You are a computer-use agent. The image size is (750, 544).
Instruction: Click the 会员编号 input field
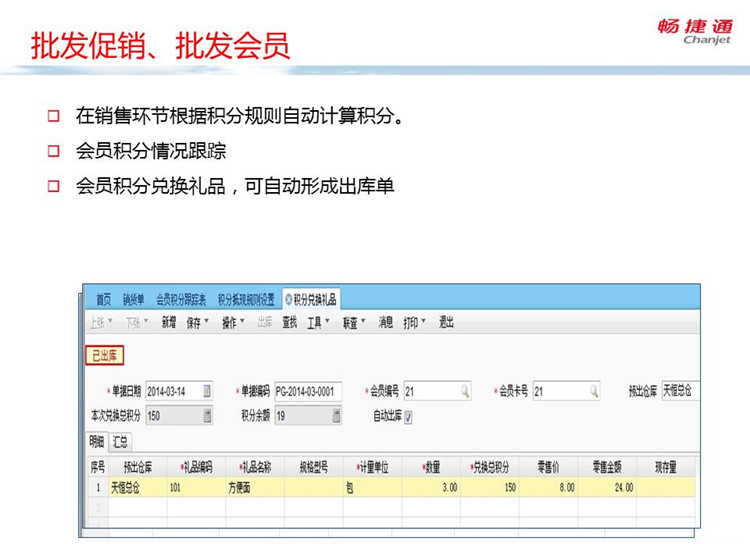[x=437, y=391]
